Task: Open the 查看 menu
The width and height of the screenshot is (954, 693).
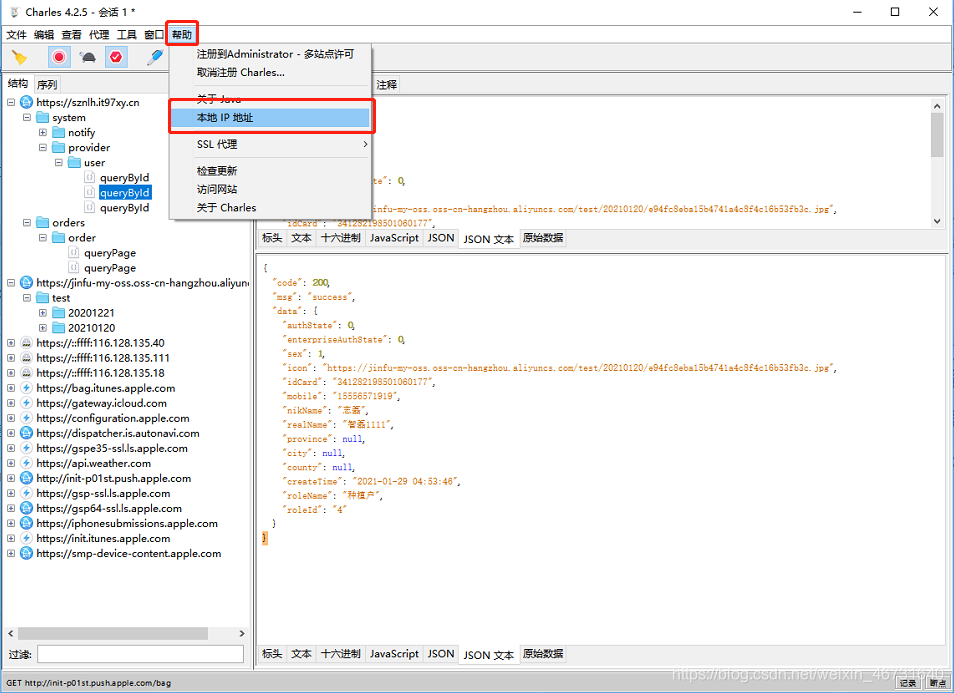Action: (71, 35)
